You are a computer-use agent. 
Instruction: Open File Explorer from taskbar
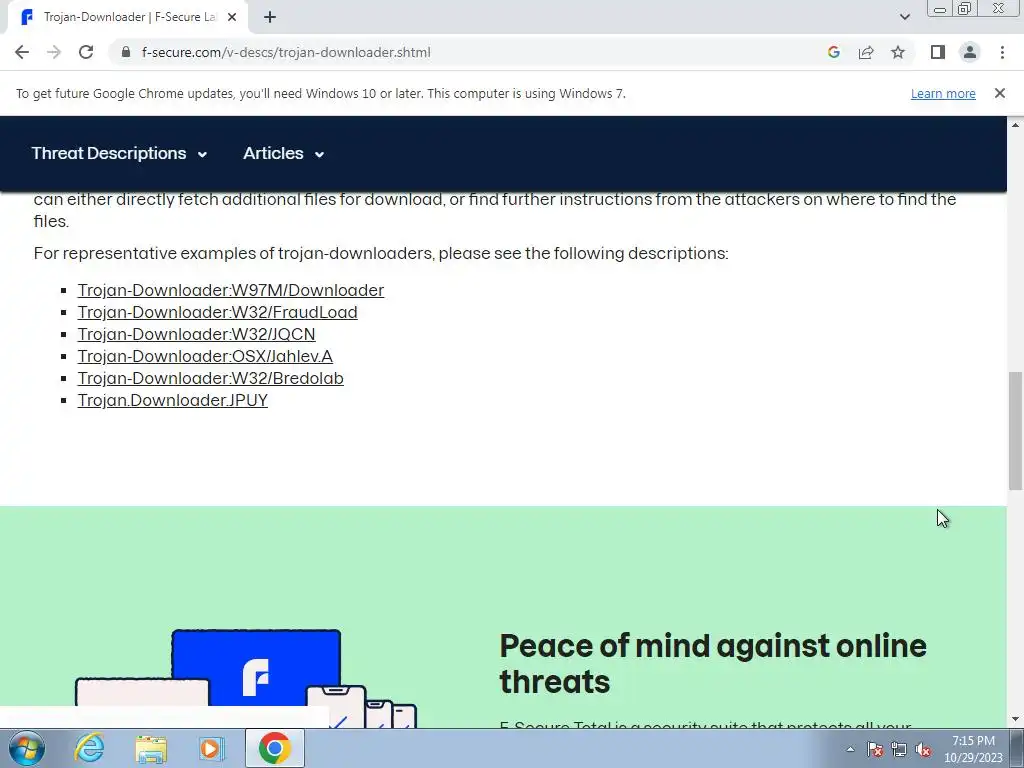coord(151,748)
